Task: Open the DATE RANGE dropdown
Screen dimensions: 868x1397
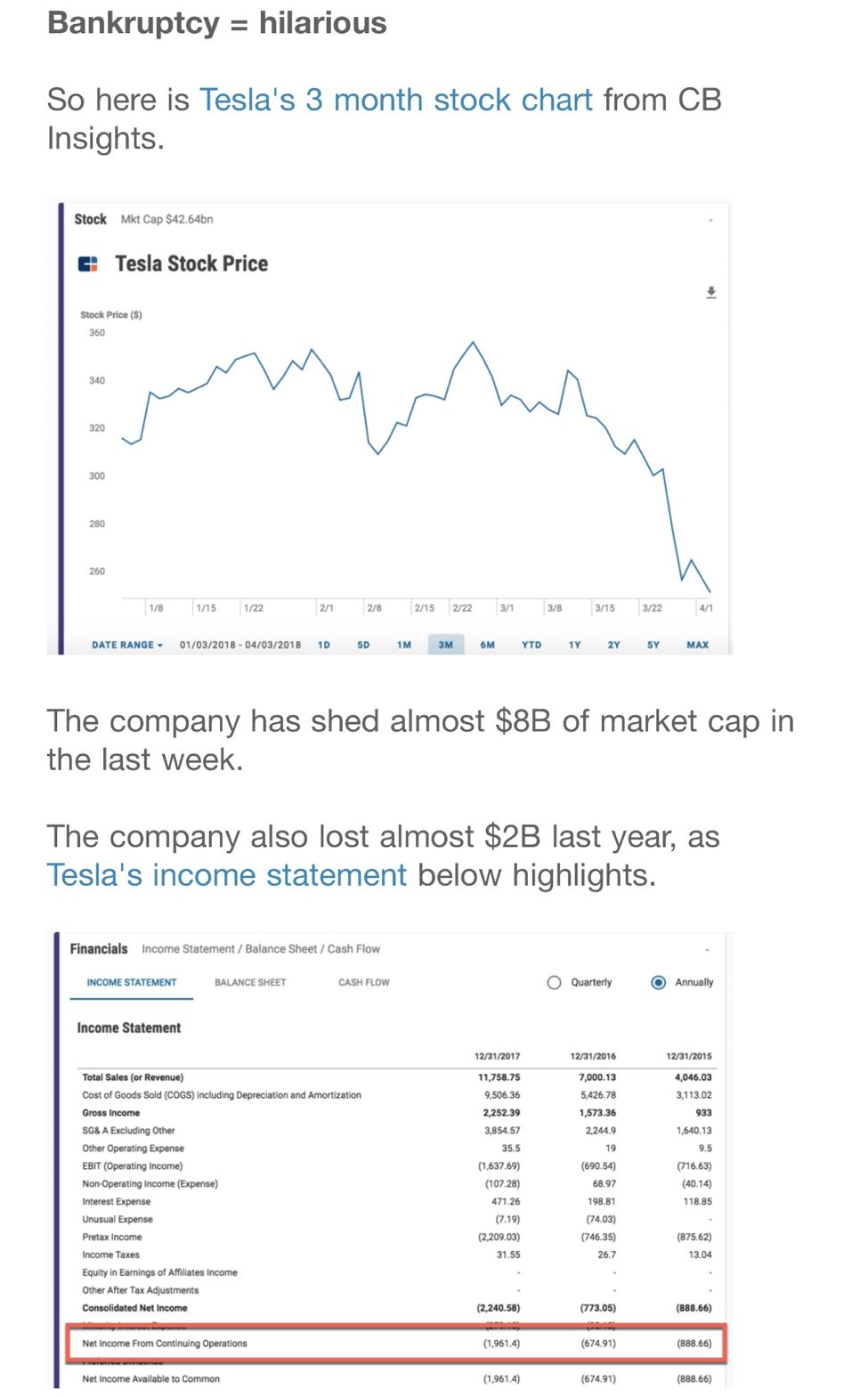Action: [x=127, y=645]
